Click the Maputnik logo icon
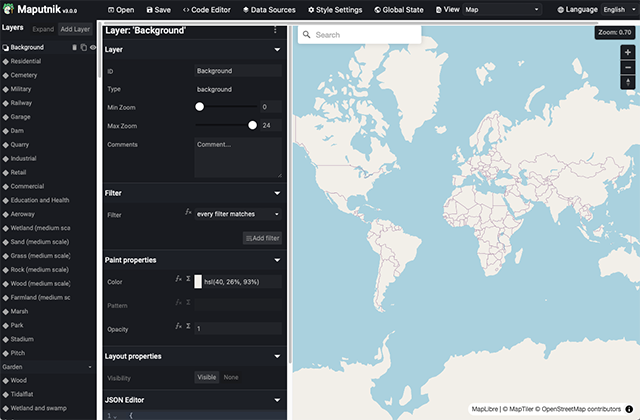This screenshot has height=420, width=640. coord(8,9)
